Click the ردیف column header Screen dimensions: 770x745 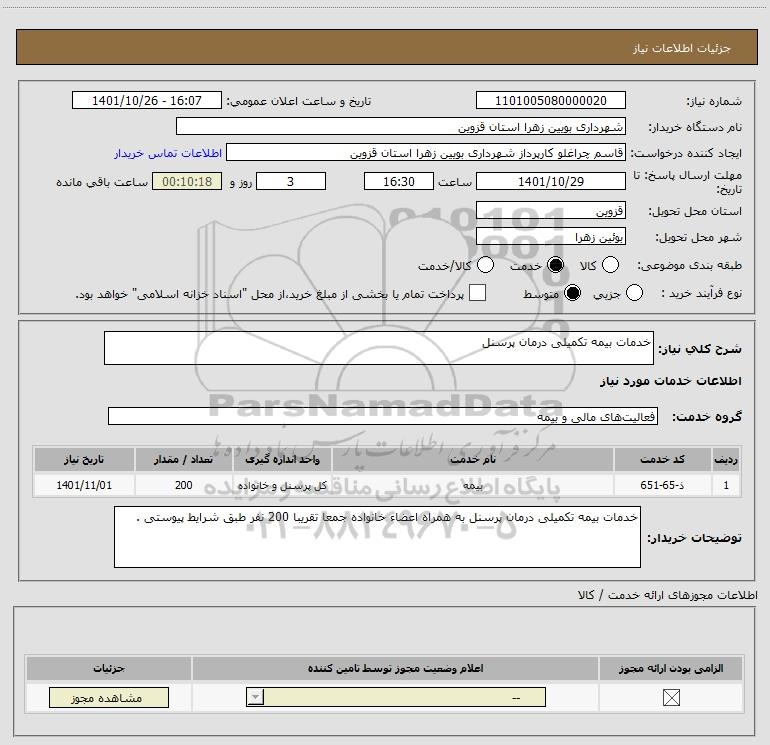pos(726,459)
